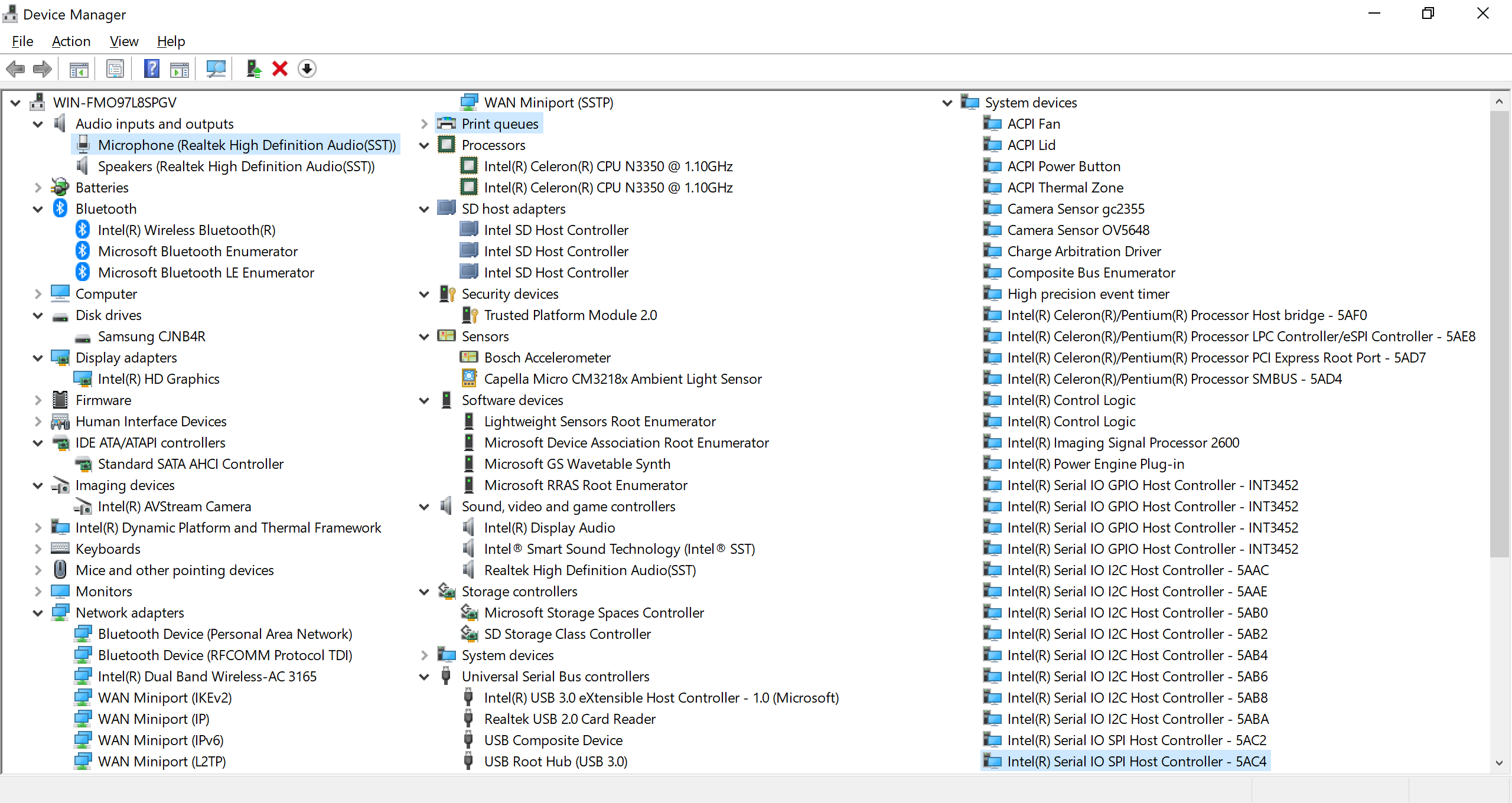
Task: Open the File menu
Action: click(x=22, y=41)
